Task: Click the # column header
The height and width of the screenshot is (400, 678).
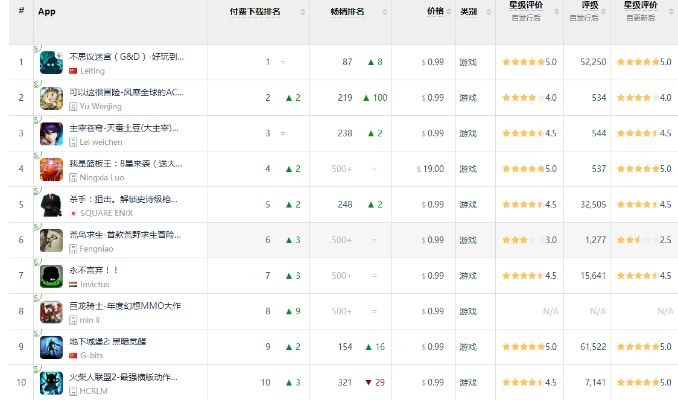Action: tap(21, 10)
